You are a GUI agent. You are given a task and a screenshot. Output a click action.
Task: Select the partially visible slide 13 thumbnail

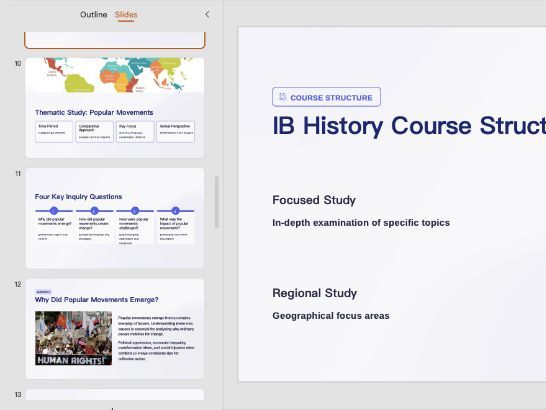click(x=115, y=394)
